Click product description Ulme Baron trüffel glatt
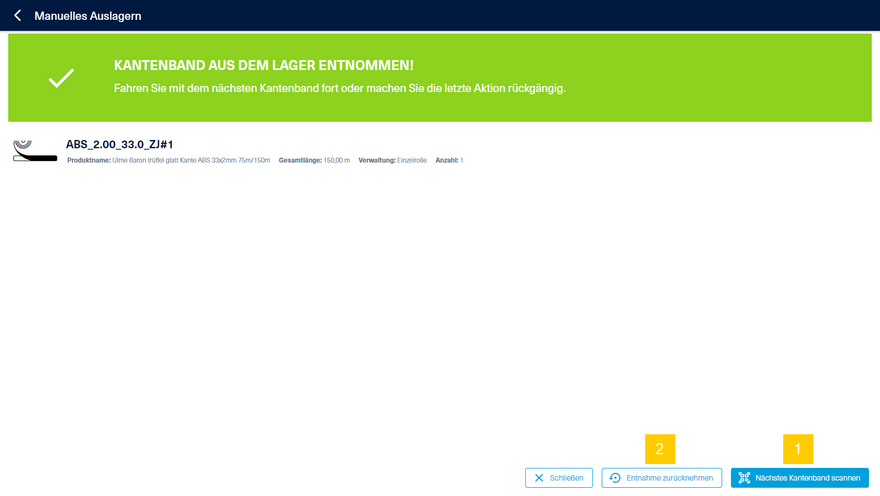The width and height of the screenshot is (880, 496). [190, 160]
